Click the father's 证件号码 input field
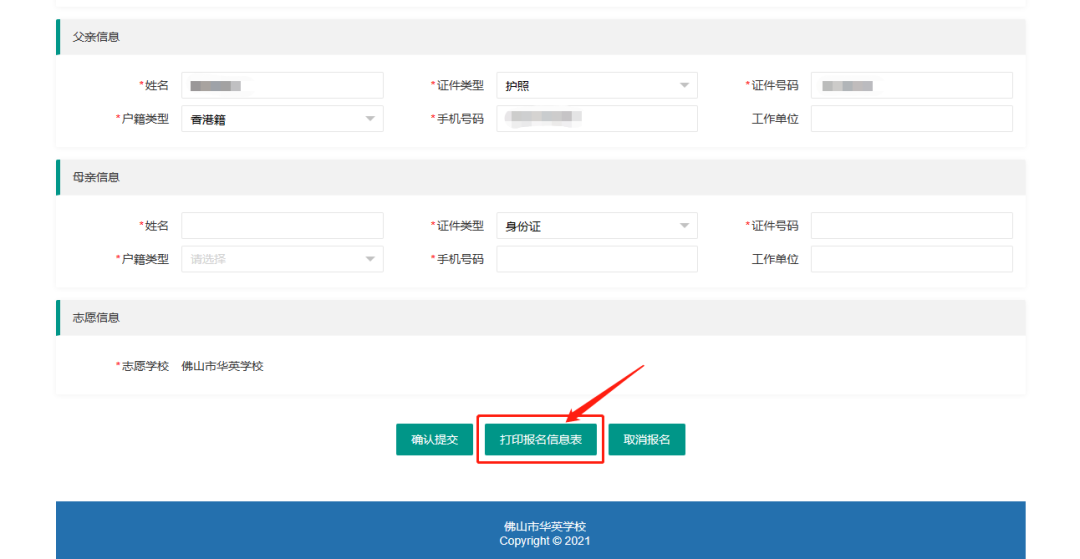The width and height of the screenshot is (1080, 559). tap(911, 86)
